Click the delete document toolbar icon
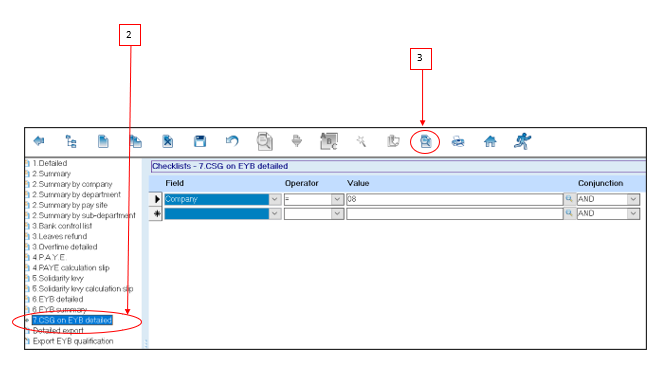Screen dimensions: 660x366 [168, 141]
